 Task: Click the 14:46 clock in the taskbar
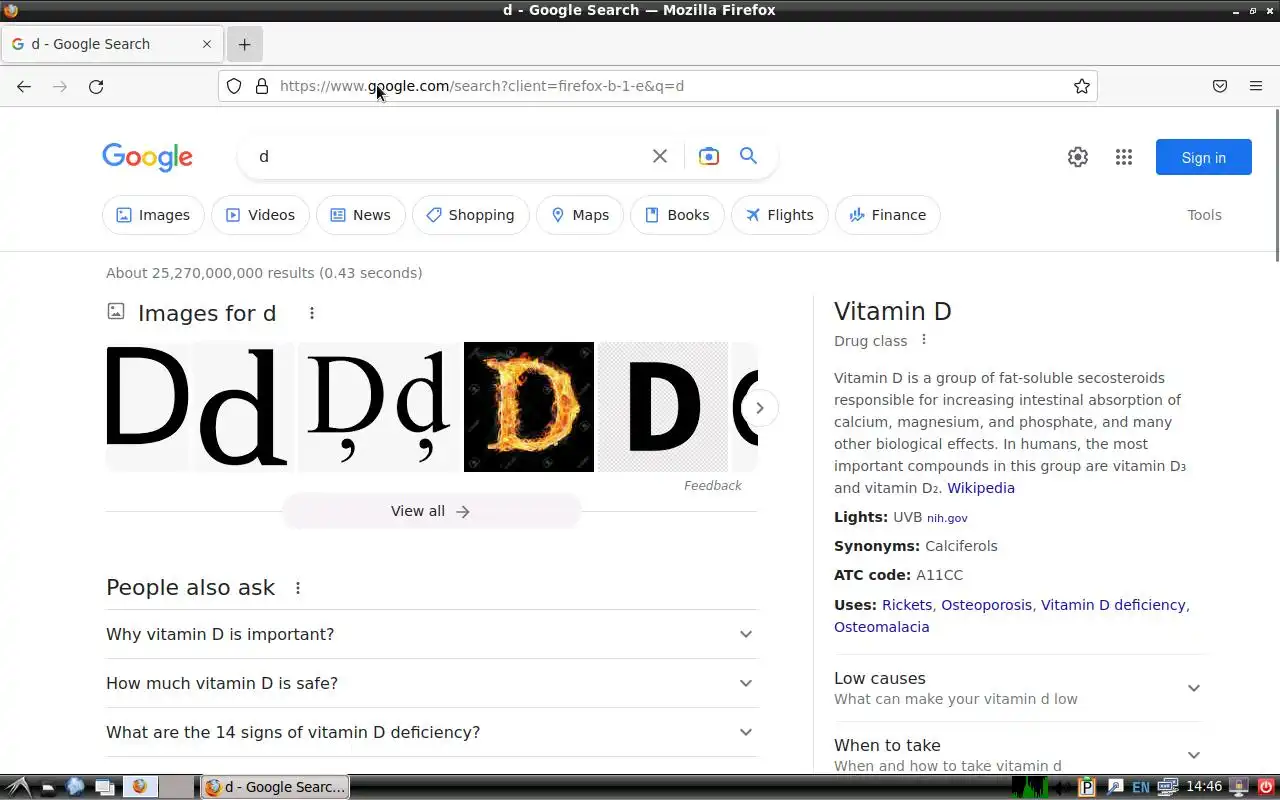pyautogui.click(x=1204, y=787)
